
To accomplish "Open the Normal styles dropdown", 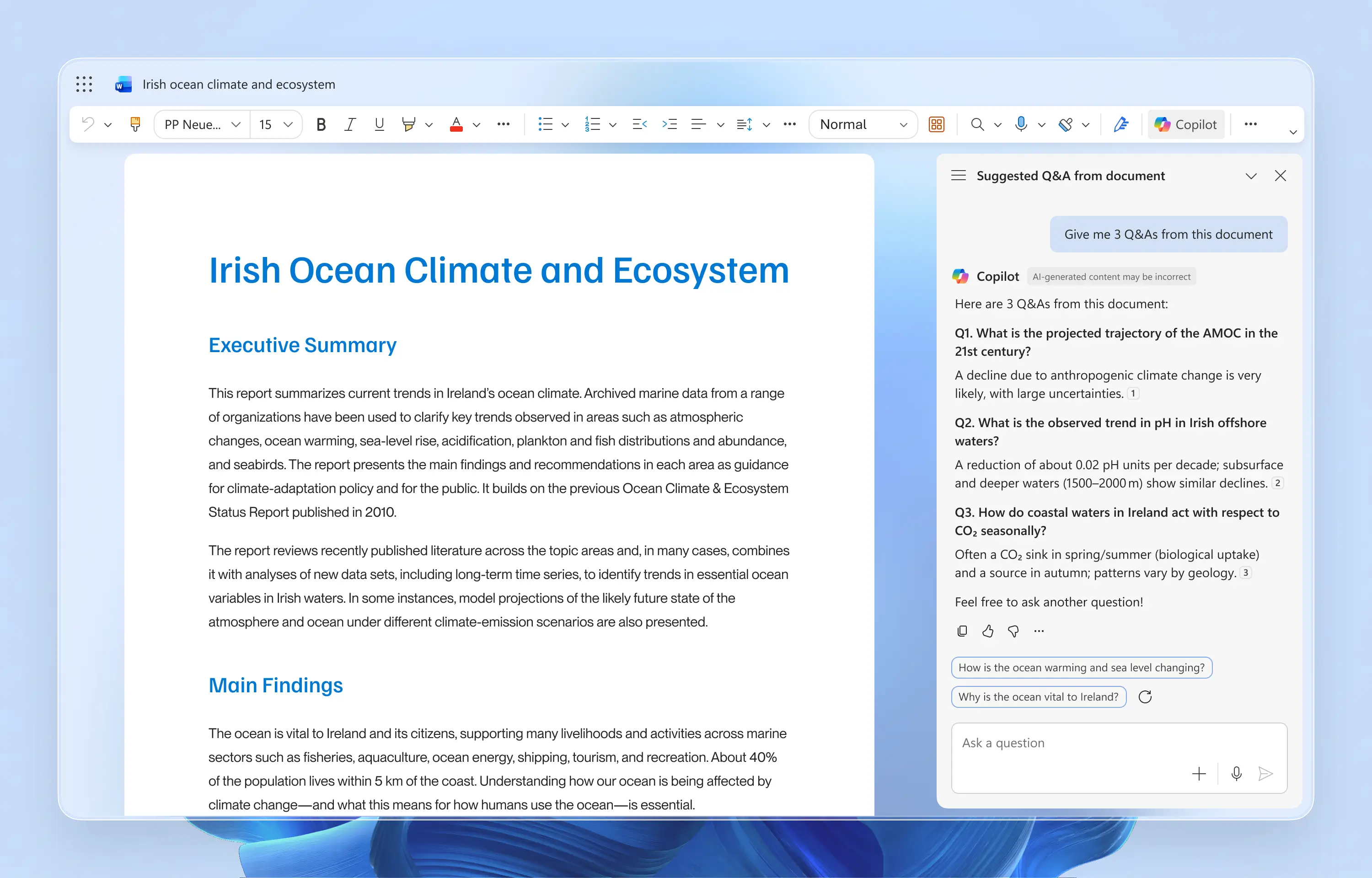I will [863, 124].
